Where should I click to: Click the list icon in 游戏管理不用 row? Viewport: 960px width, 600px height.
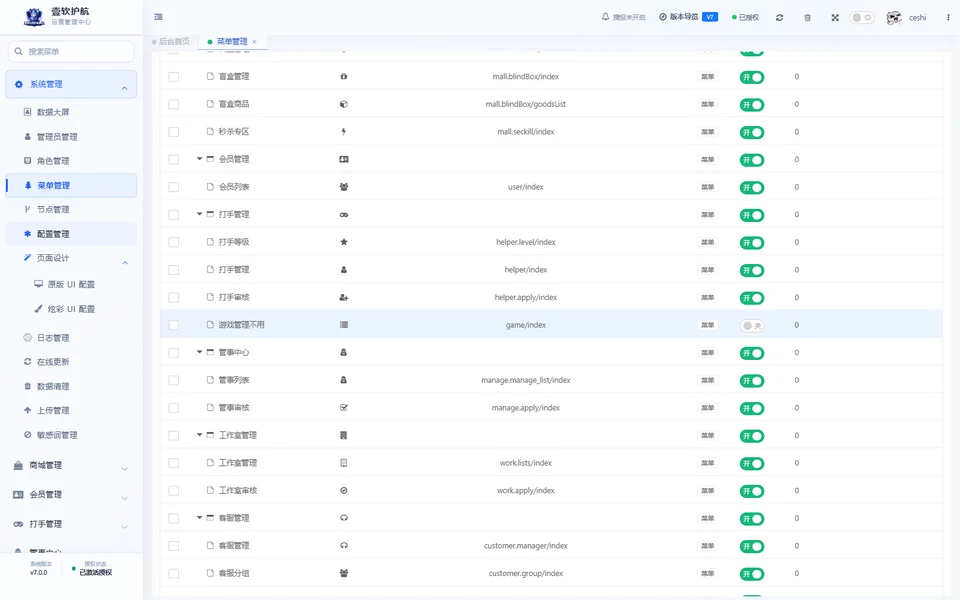tap(343, 325)
